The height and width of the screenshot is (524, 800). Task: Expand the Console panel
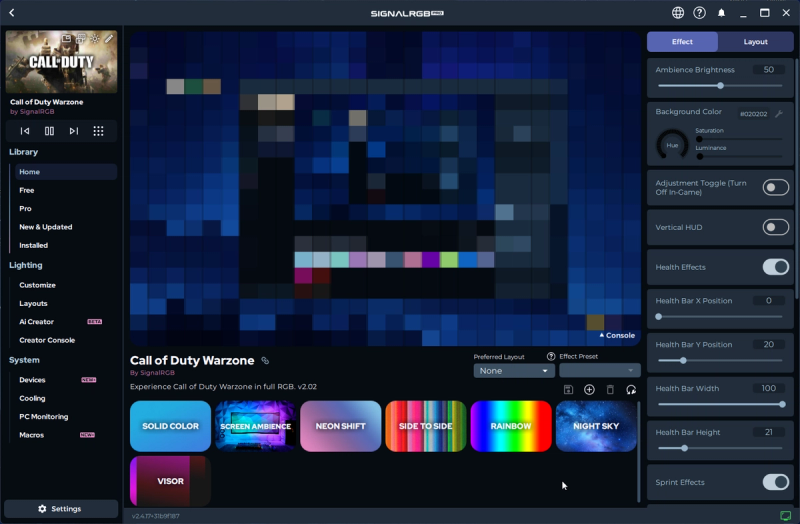(x=617, y=335)
